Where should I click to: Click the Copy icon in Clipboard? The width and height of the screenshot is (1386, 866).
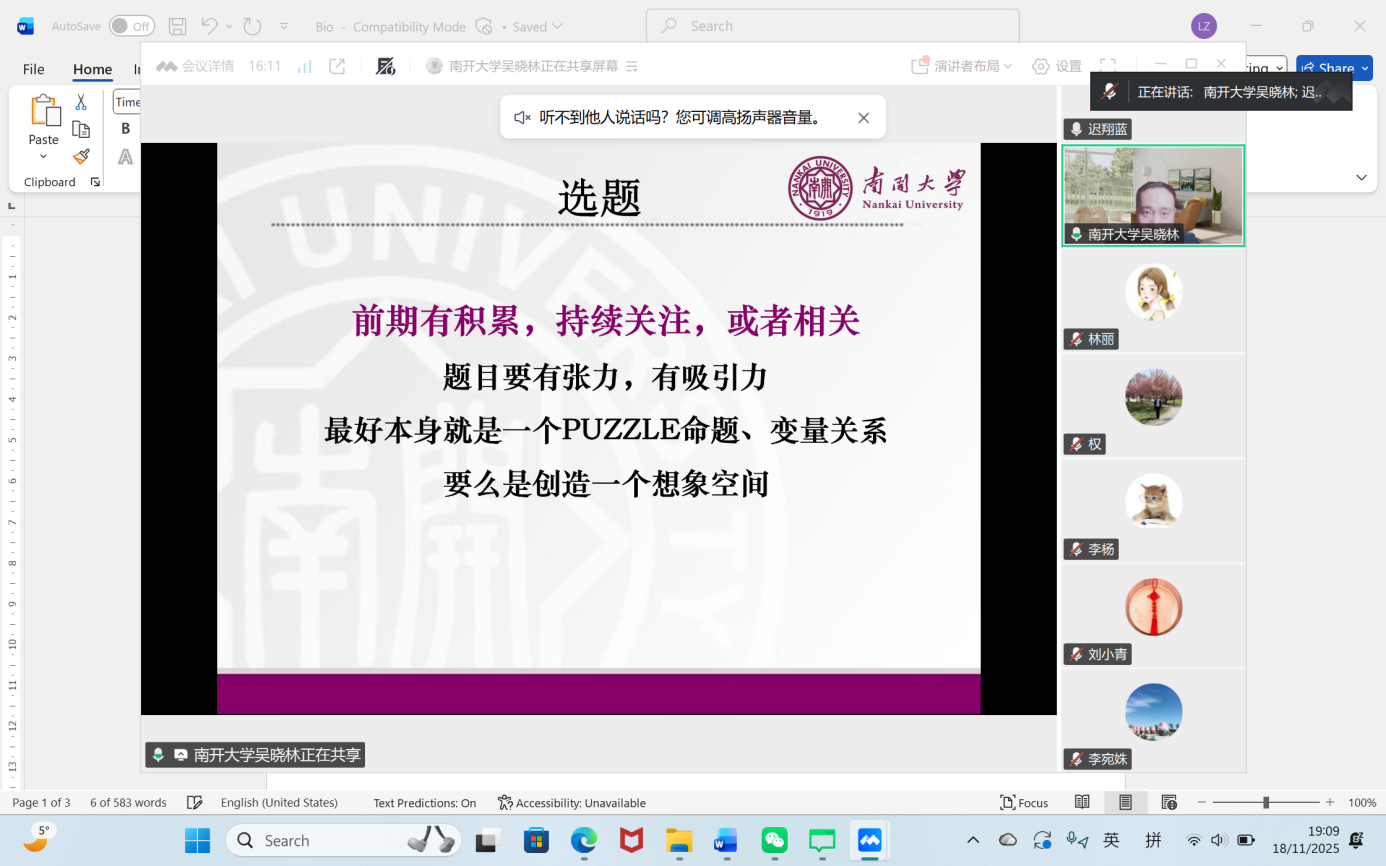pyautogui.click(x=81, y=129)
